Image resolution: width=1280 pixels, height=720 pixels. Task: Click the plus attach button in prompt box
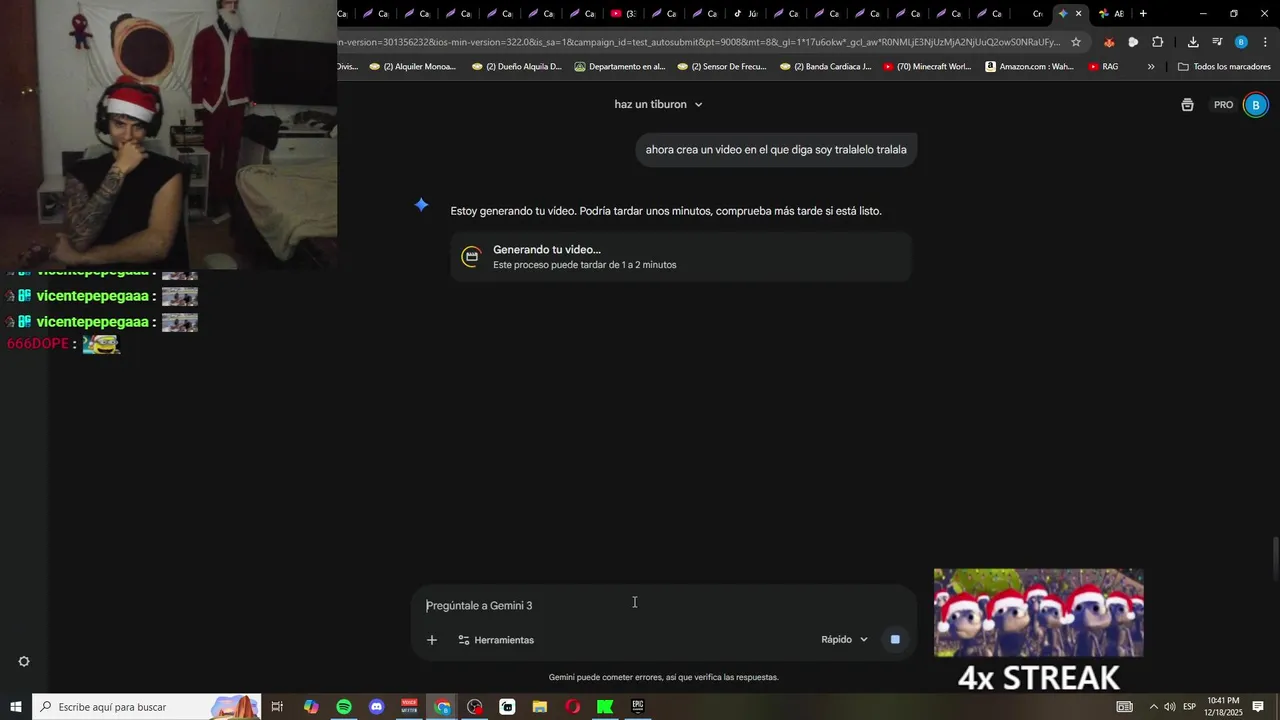432,640
